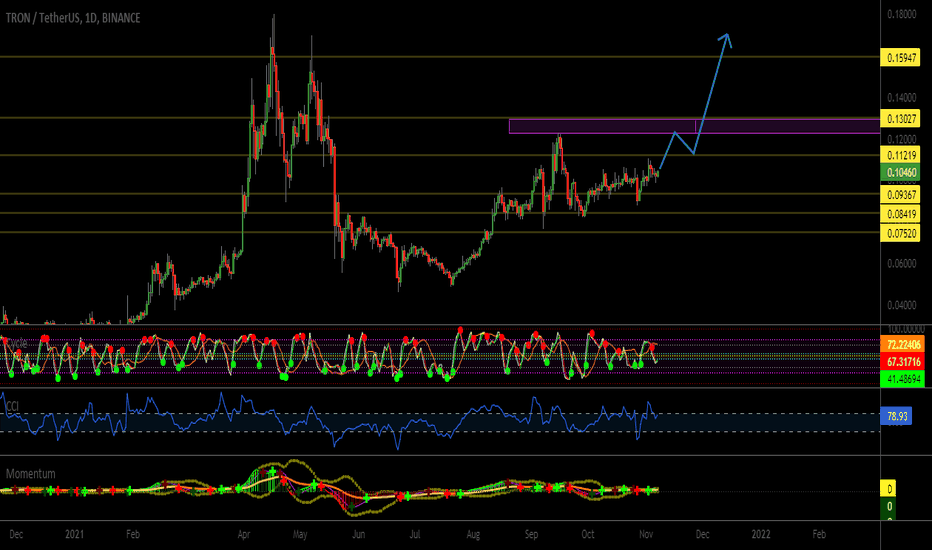The width and height of the screenshot is (932, 550).
Task: Click the Nov time axis label
Action: pos(646,534)
